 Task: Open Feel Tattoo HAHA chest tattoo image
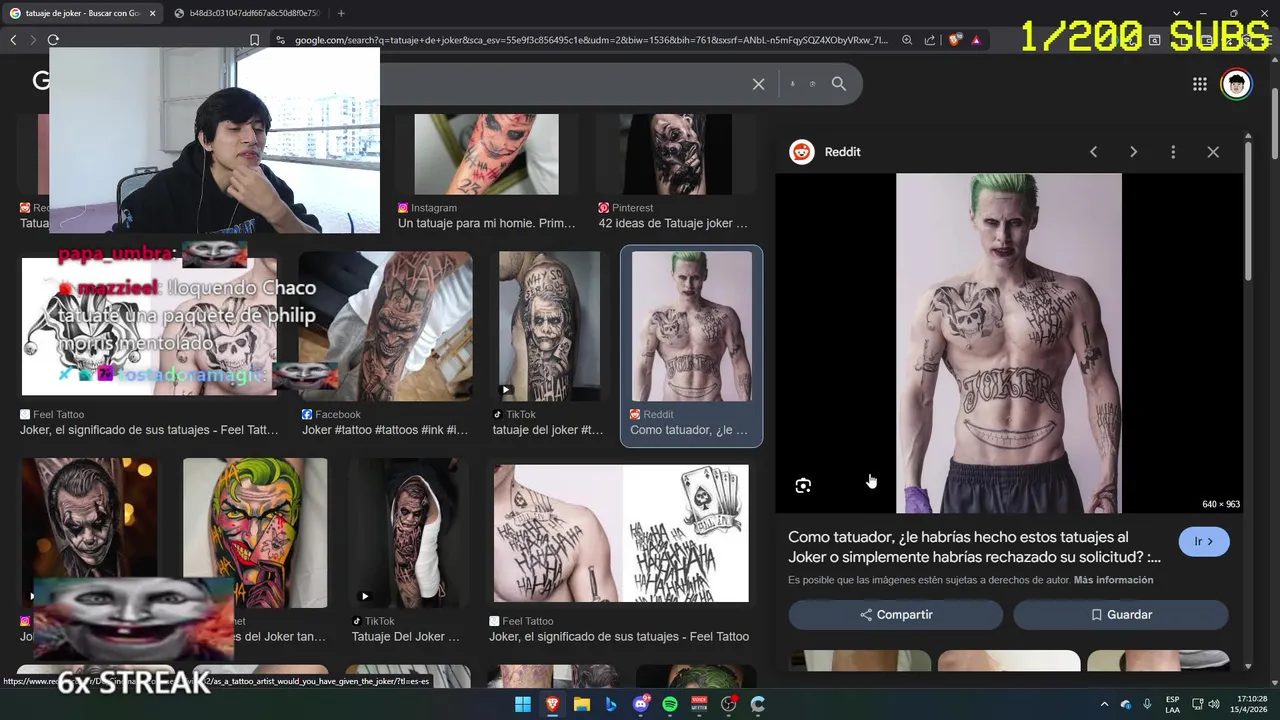point(620,533)
